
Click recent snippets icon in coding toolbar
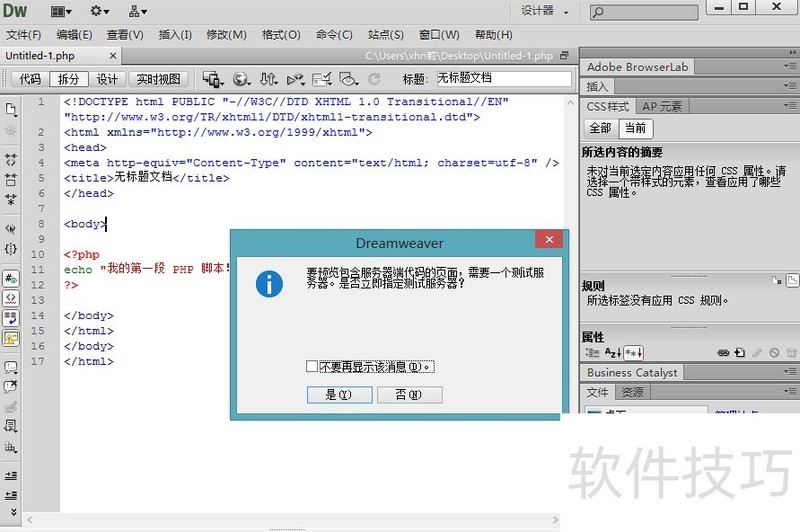coord(11,426)
